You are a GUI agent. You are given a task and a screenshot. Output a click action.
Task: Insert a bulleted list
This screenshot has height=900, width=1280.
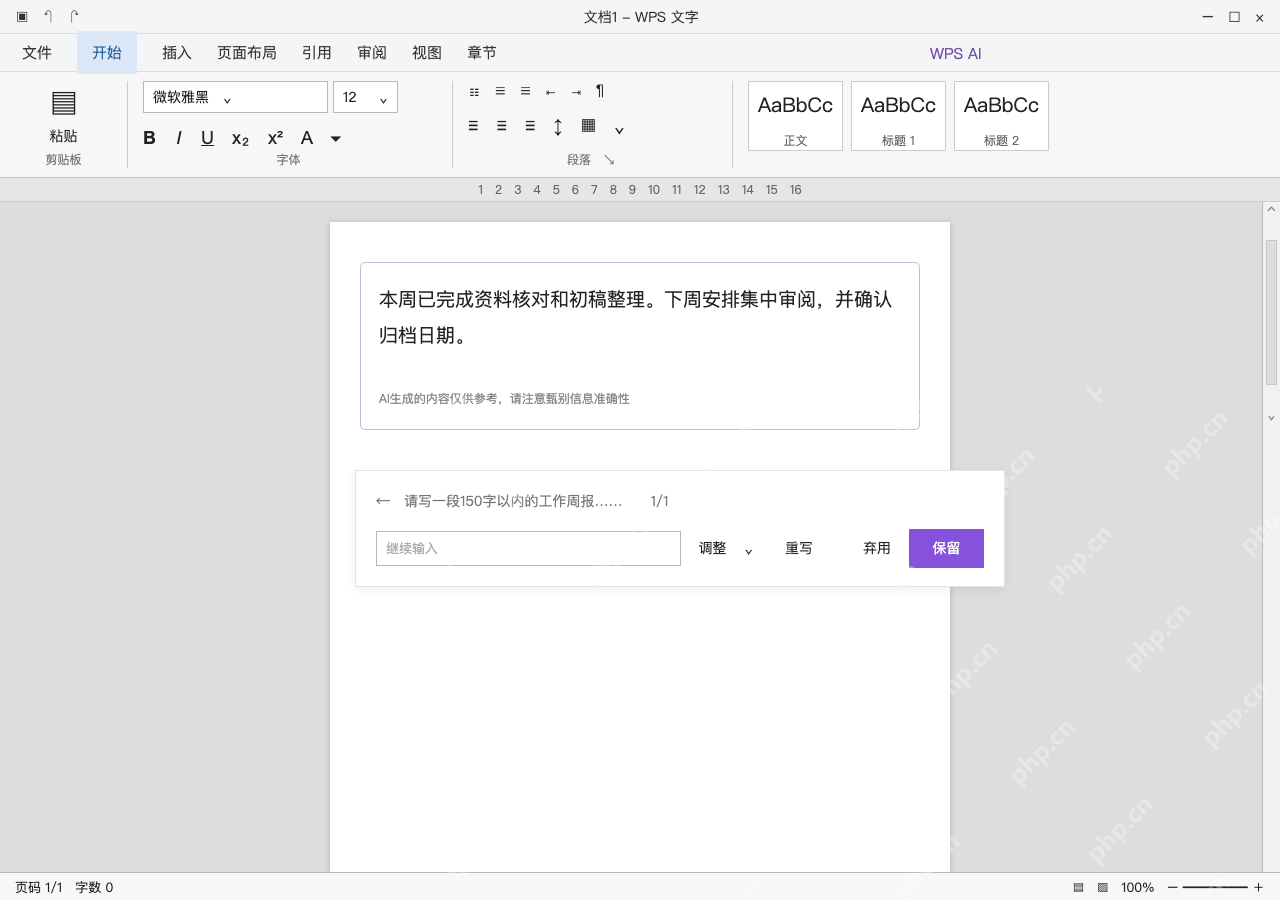[474, 91]
